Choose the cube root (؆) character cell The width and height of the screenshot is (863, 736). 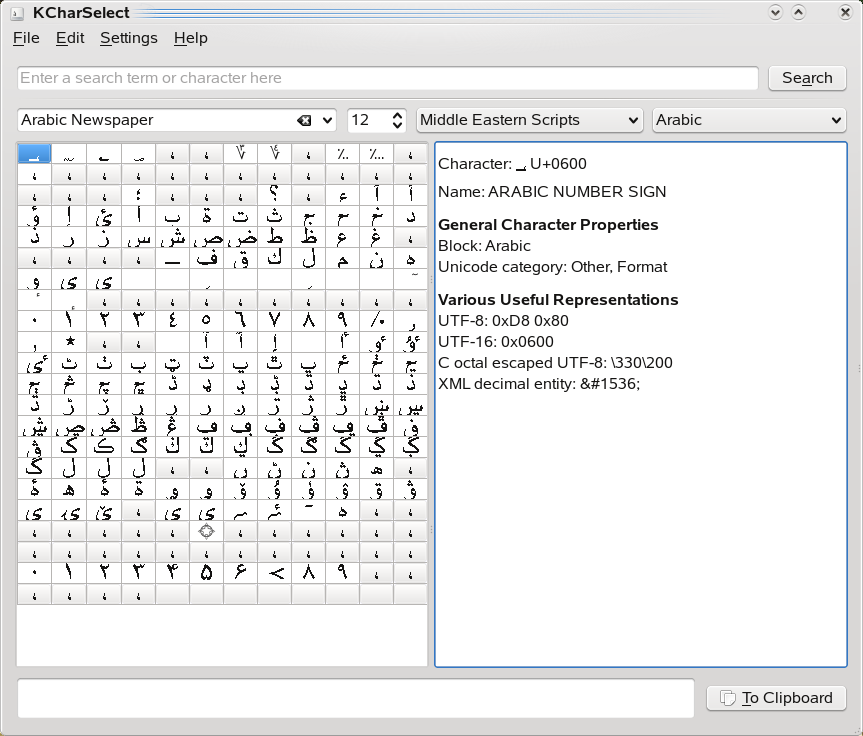(x=241, y=154)
